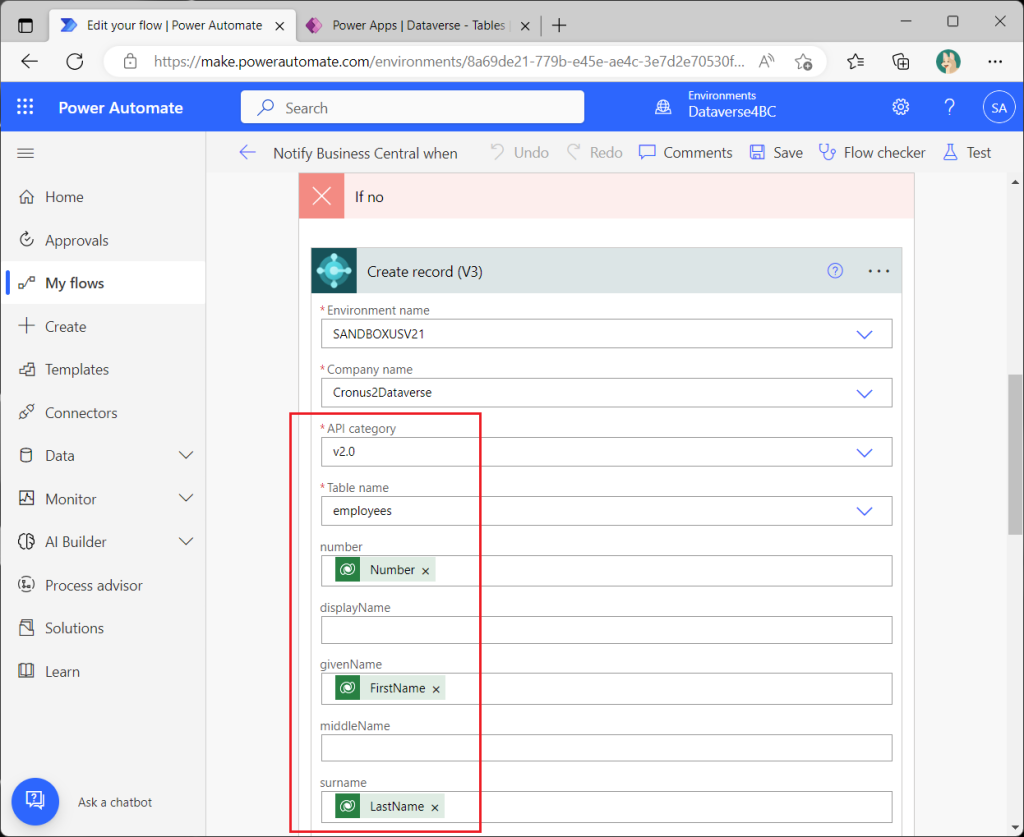Click the site lock icon
1024x837 pixels.
pos(131,61)
